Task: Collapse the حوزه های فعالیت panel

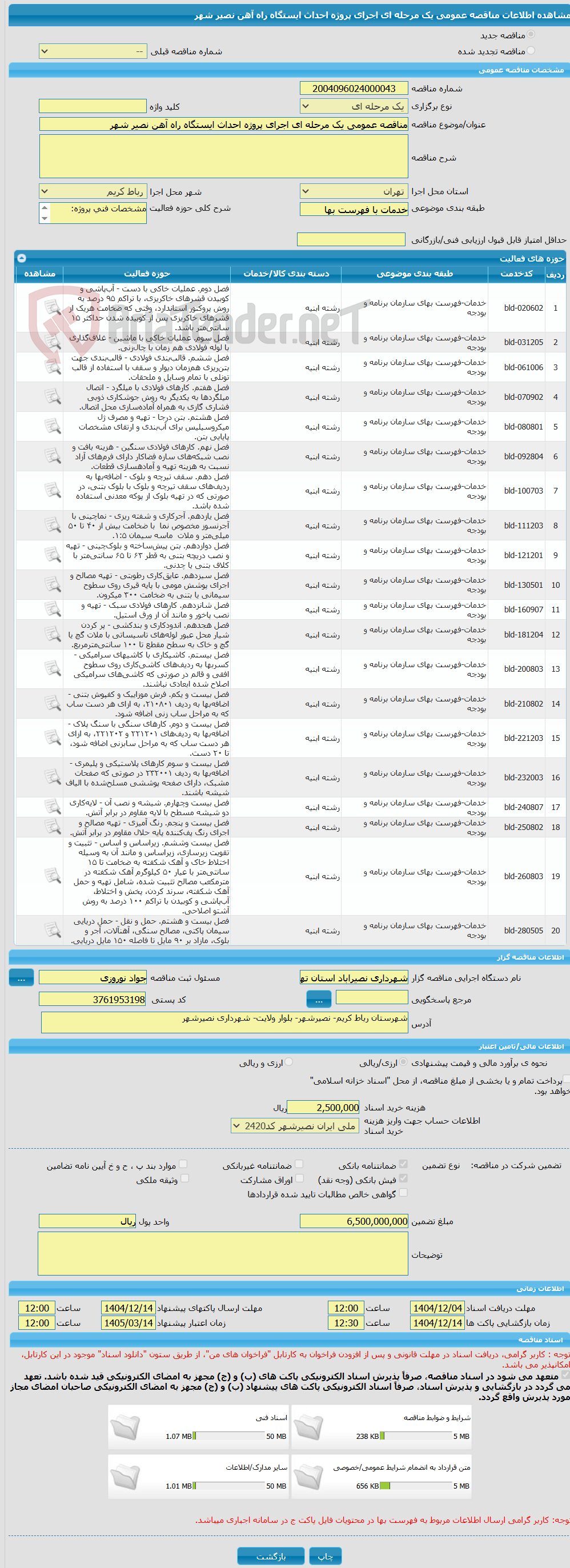Action: point(22,258)
